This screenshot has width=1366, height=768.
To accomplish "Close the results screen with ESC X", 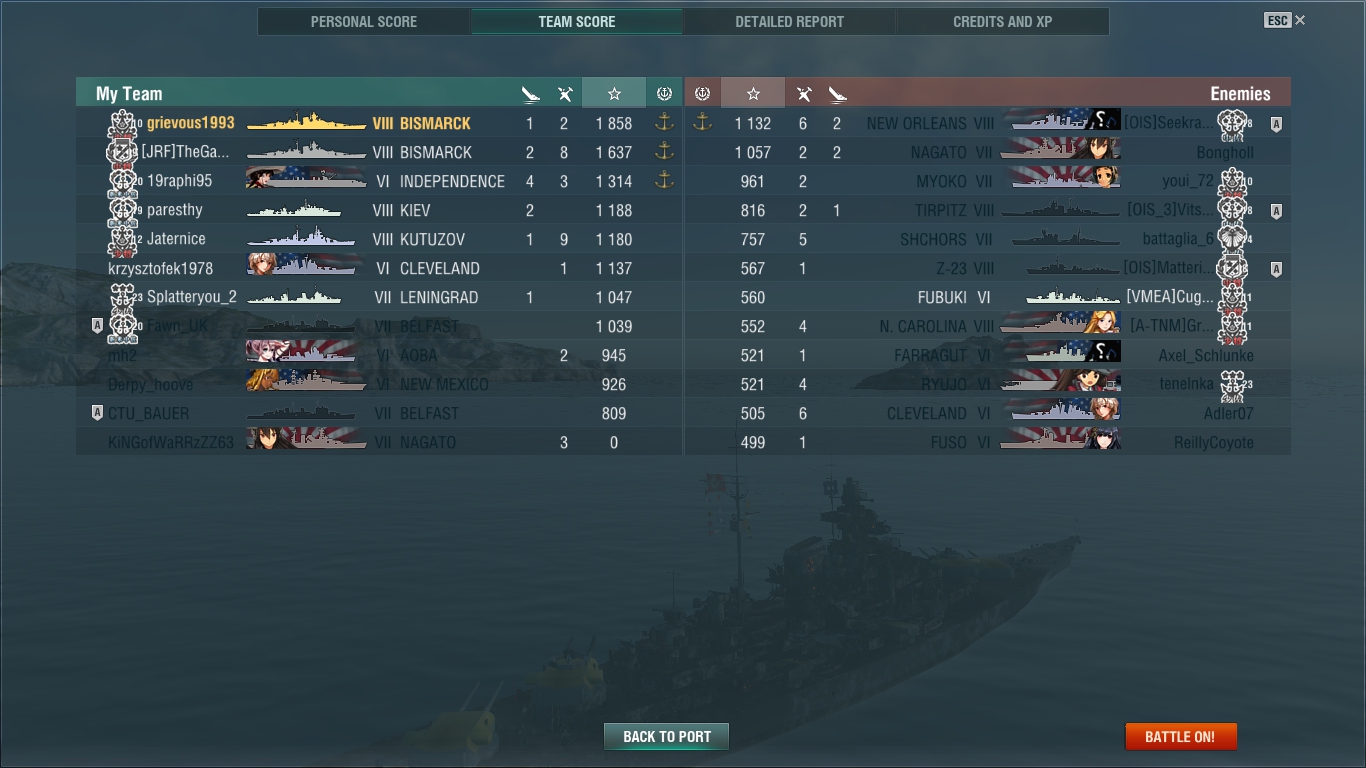I will click(1285, 20).
